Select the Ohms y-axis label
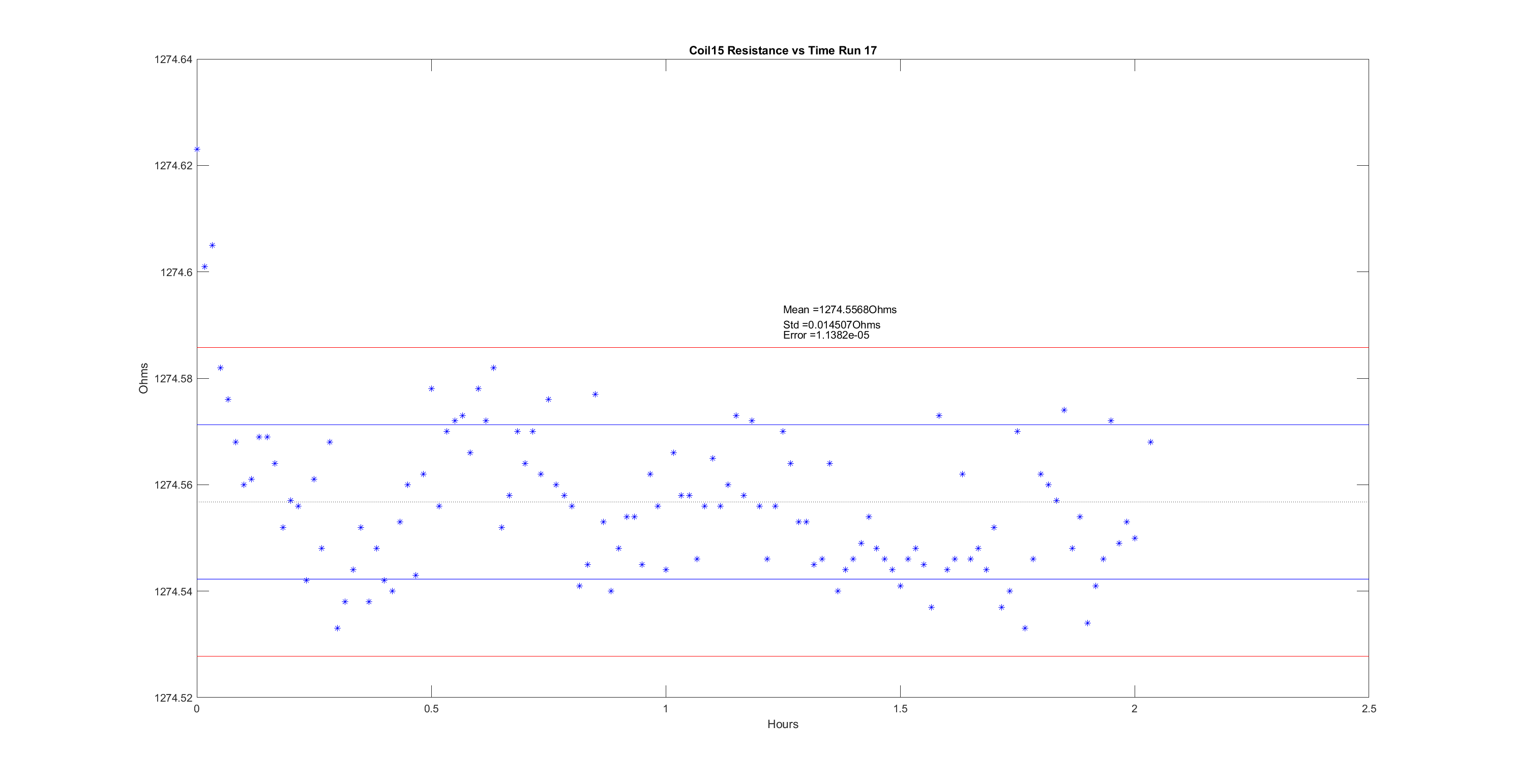Image resolution: width=1513 pixels, height=784 pixels. [x=143, y=378]
